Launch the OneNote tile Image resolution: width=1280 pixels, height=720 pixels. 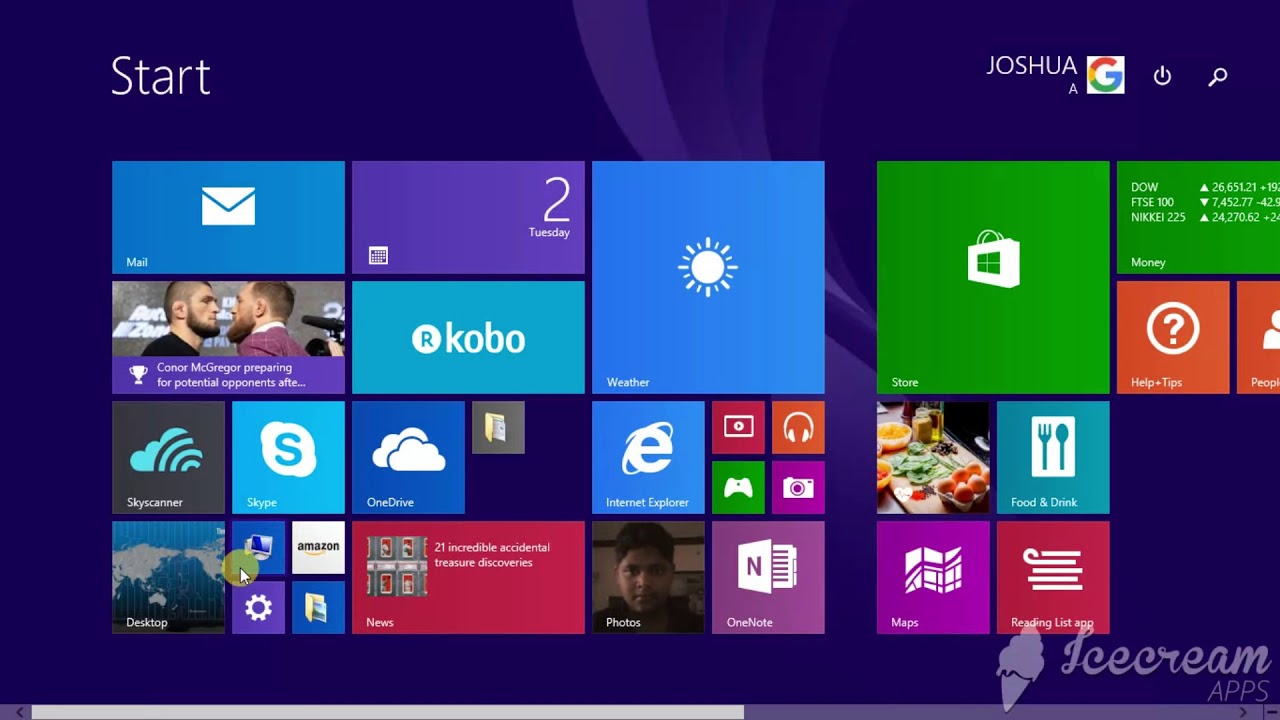(768, 577)
